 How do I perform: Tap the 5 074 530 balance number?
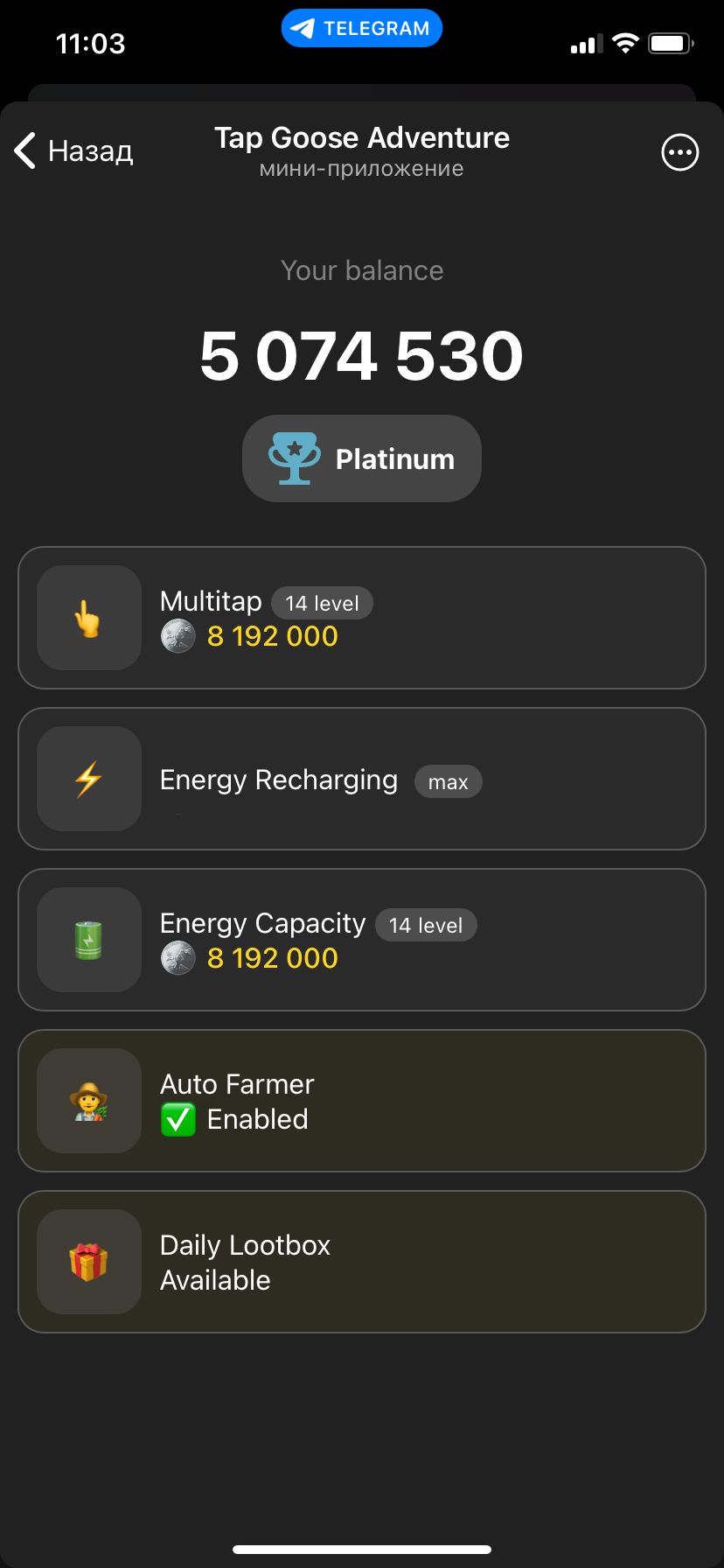click(362, 355)
